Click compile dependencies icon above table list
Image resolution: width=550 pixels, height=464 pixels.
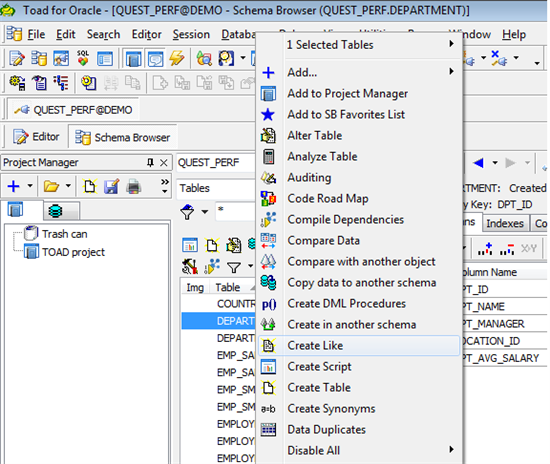click(x=212, y=267)
